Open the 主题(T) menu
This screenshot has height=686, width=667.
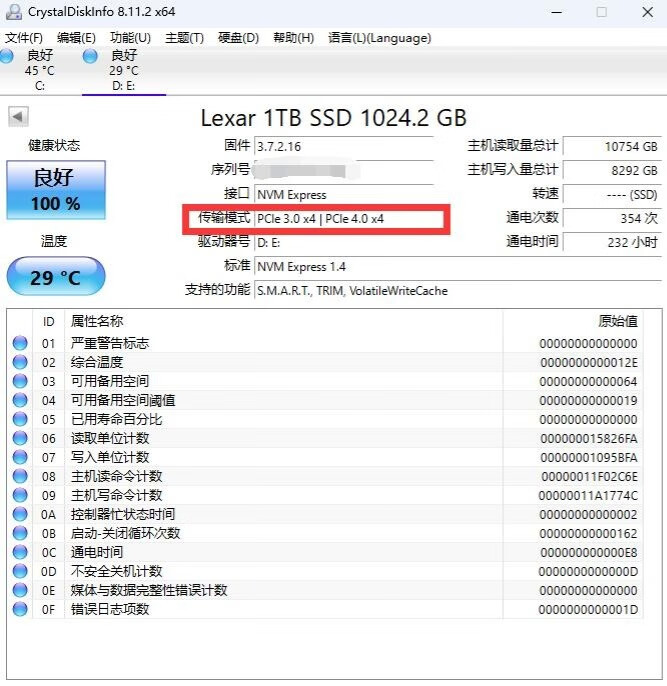(x=184, y=38)
